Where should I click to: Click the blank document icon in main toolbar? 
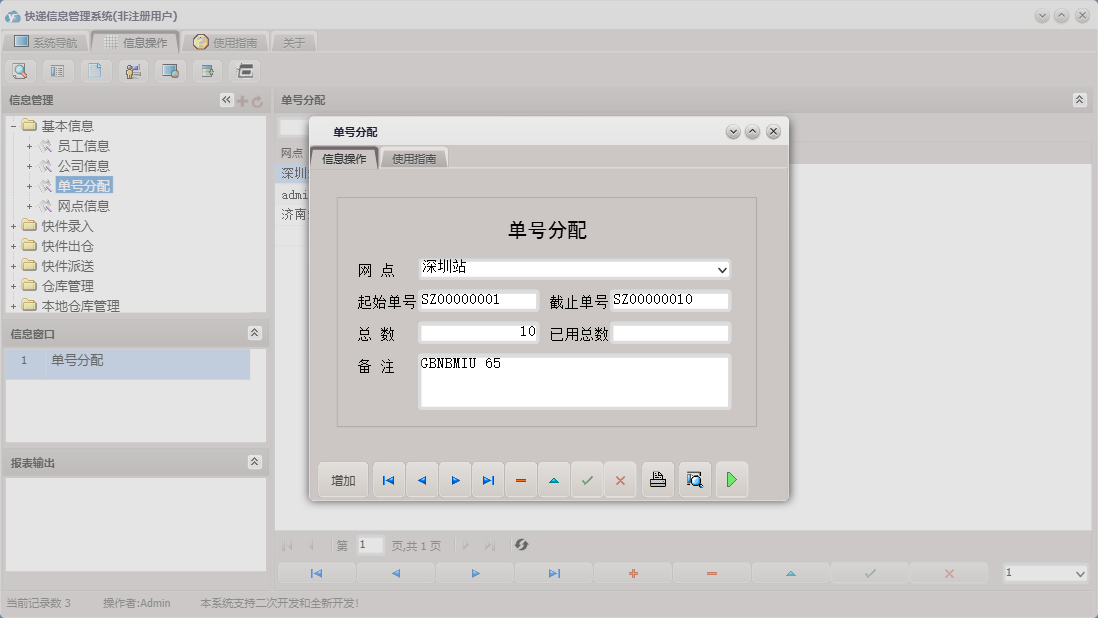click(95, 71)
